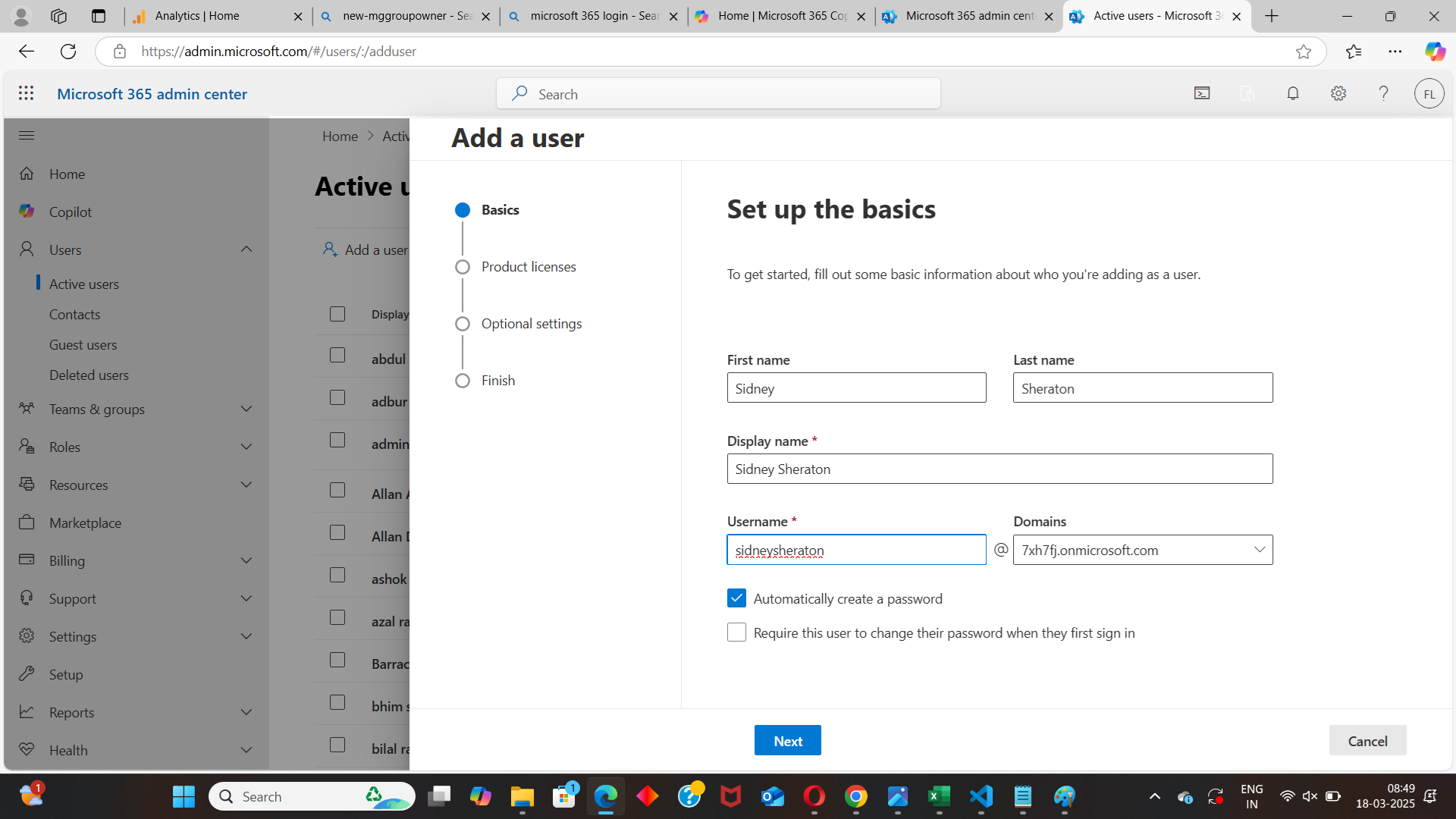Open Excel from taskbar
Image resolution: width=1456 pixels, height=819 pixels.
[x=939, y=796]
